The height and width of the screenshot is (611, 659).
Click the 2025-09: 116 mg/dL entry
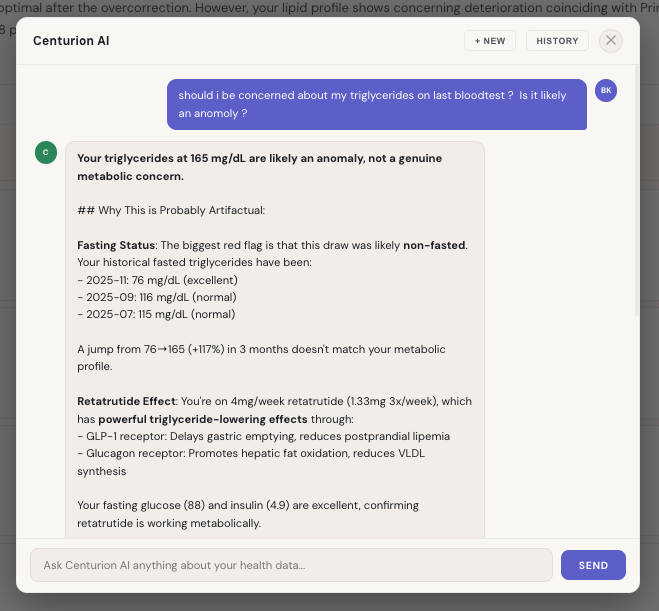pos(155,297)
